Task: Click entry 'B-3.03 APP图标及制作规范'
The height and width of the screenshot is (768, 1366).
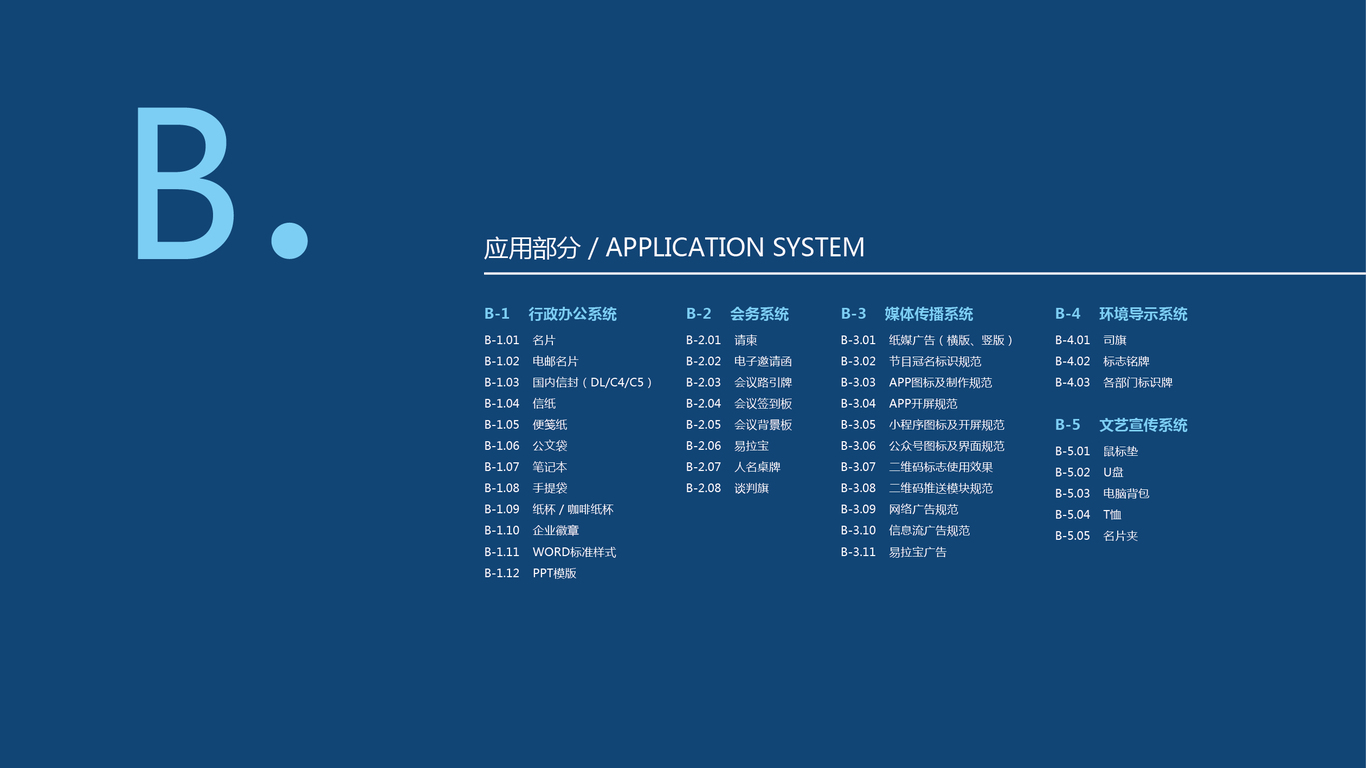Action: click(x=917, y=382)
